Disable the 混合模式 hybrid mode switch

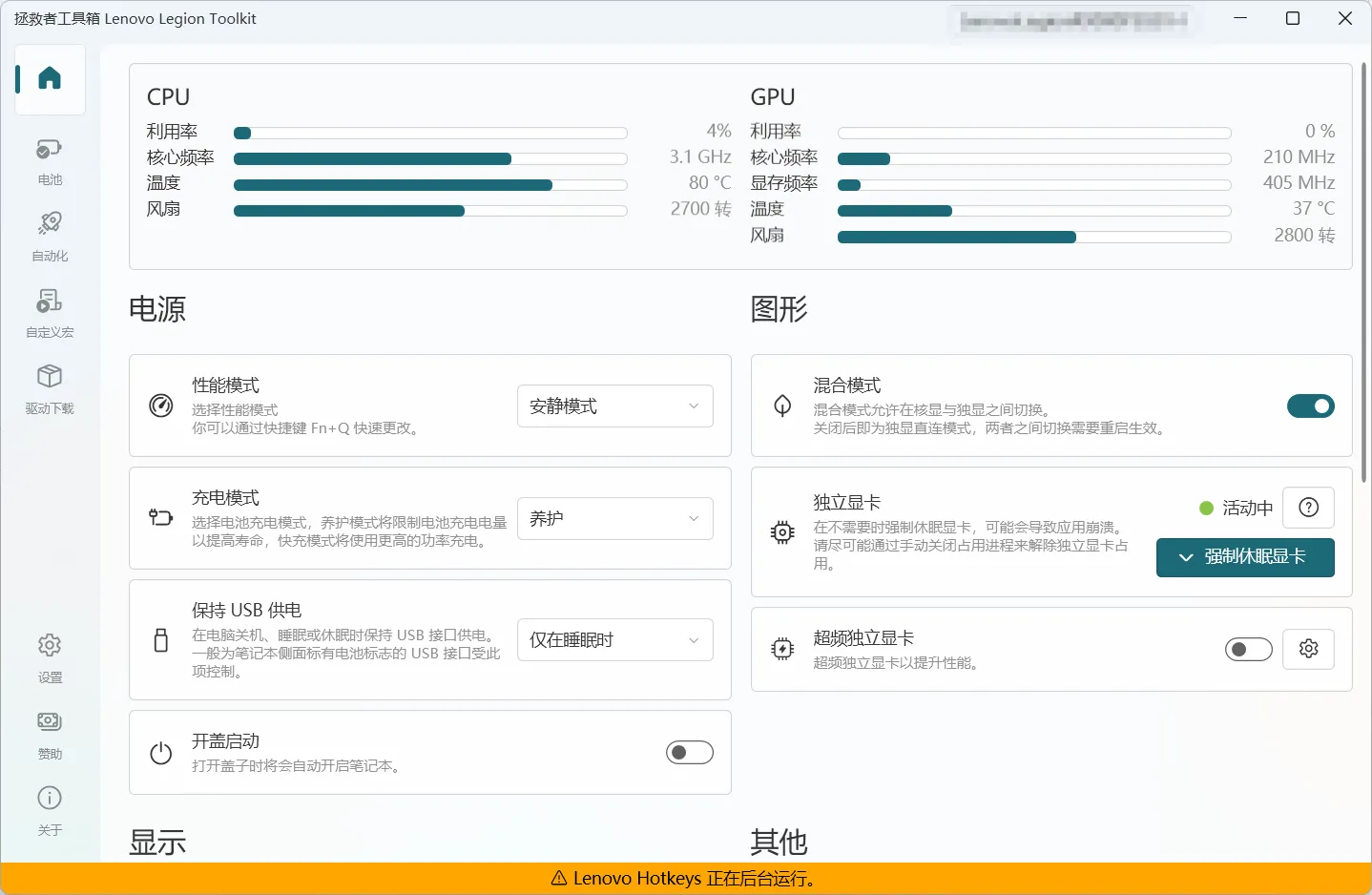(1310, 406)
